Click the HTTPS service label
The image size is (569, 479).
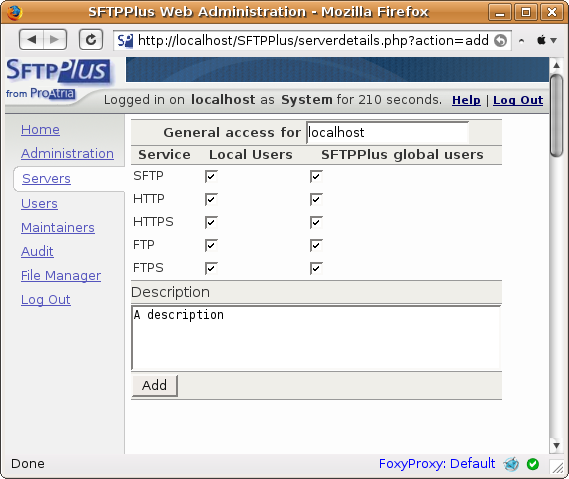click(x=153, y=222)
